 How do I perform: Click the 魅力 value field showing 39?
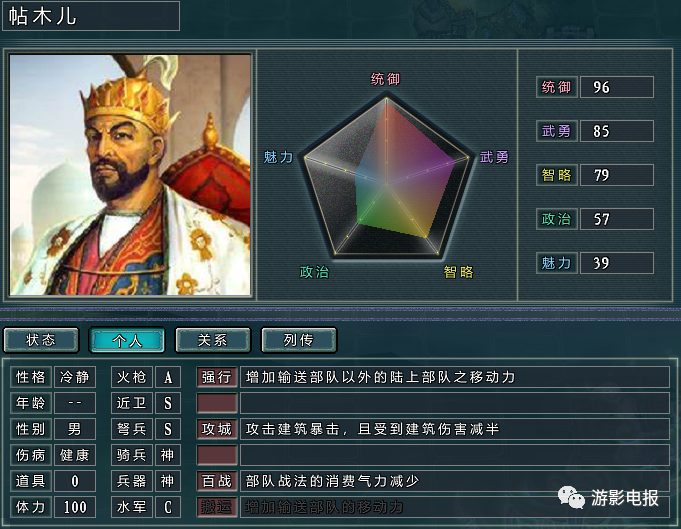pyautogui.click(x=617, y=263)
